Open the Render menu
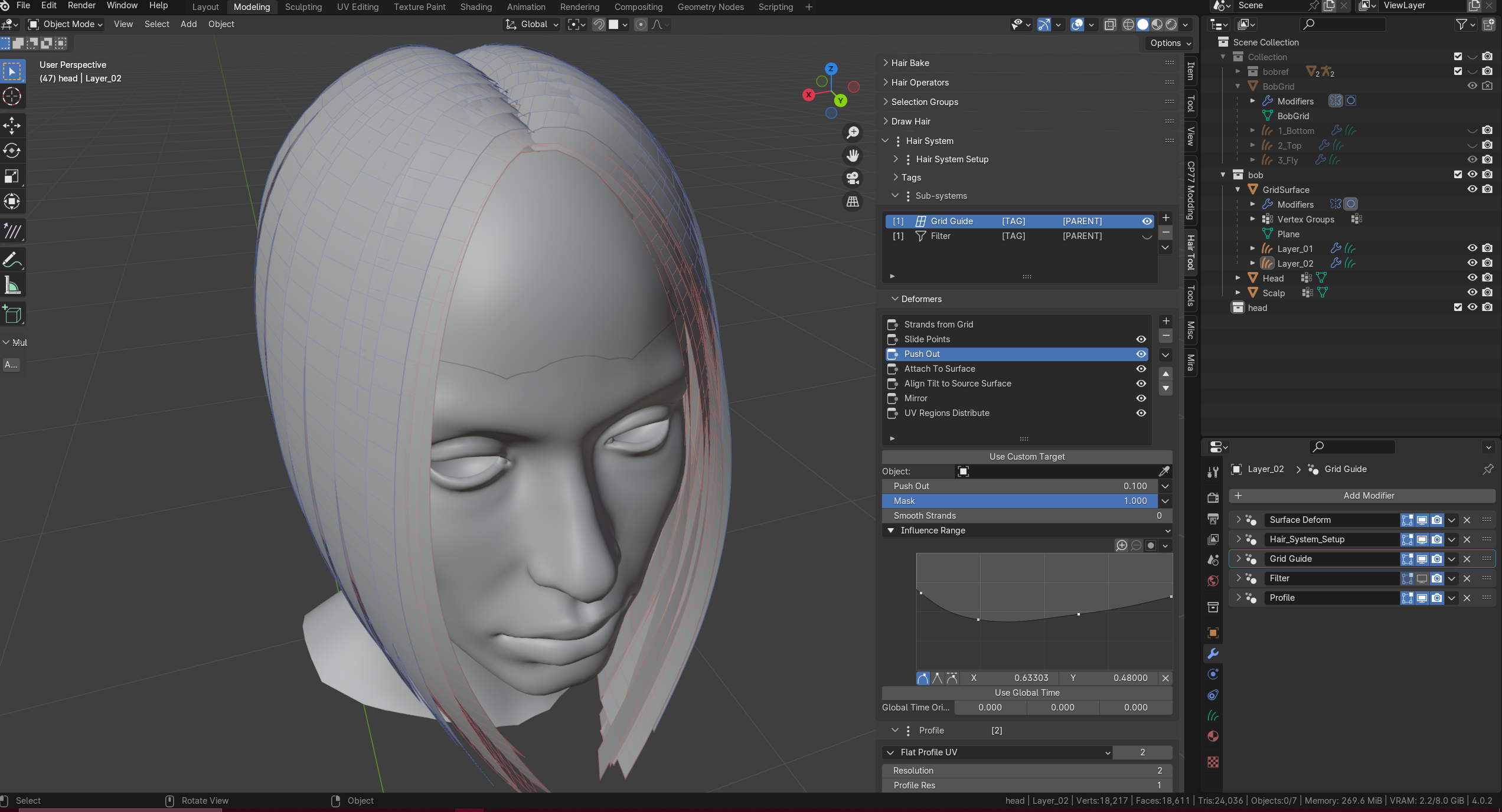The height and width of the screenshot is (812, 1502). coord(81,6)
